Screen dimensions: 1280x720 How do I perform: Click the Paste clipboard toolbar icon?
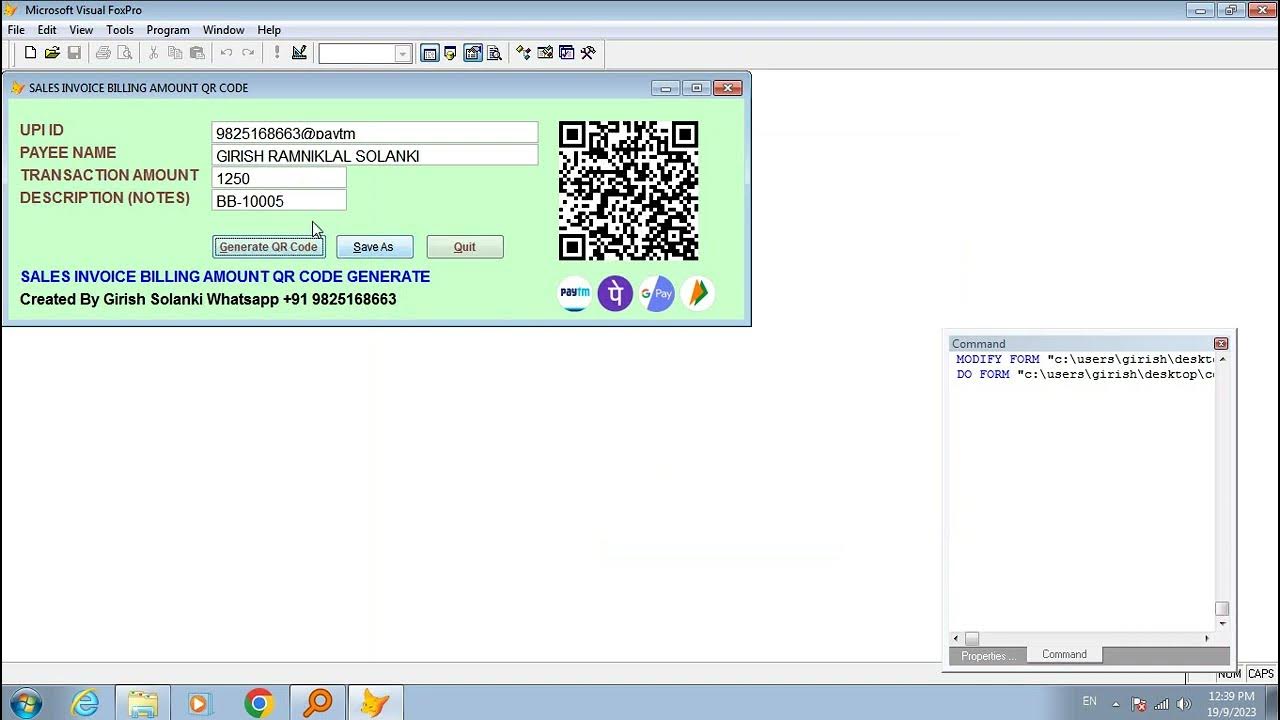pyautogui.click(x=197, y=53)
